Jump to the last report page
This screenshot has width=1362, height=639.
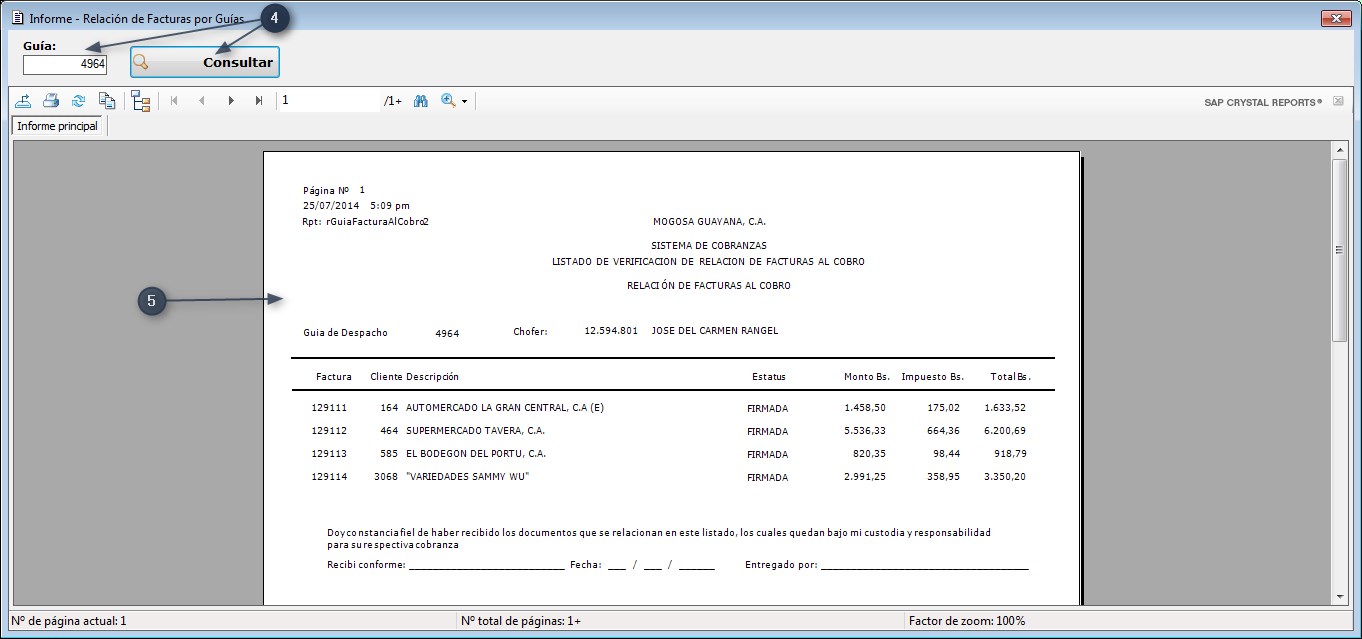259,101
